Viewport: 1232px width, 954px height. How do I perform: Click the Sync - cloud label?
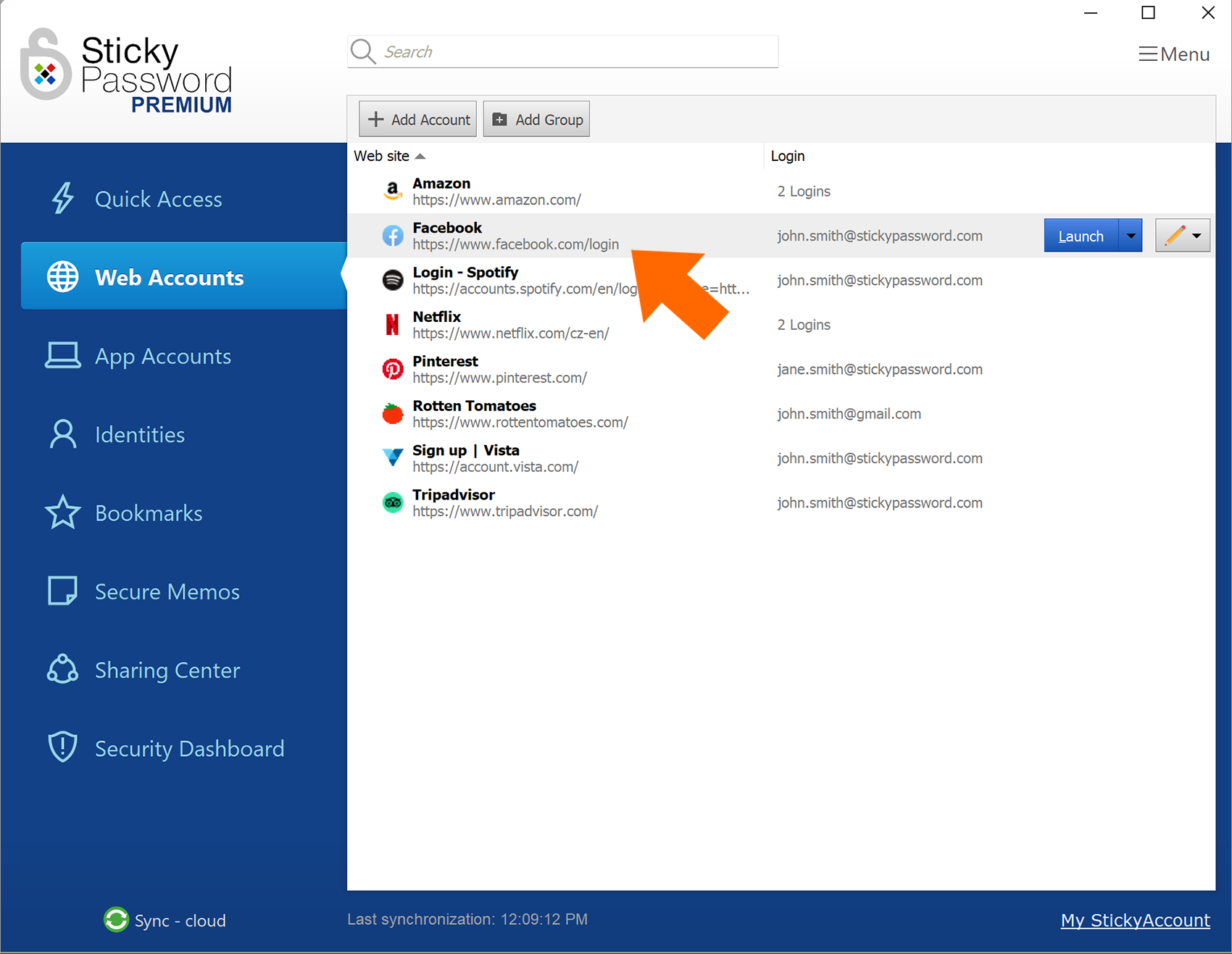[x=180, y=921]
